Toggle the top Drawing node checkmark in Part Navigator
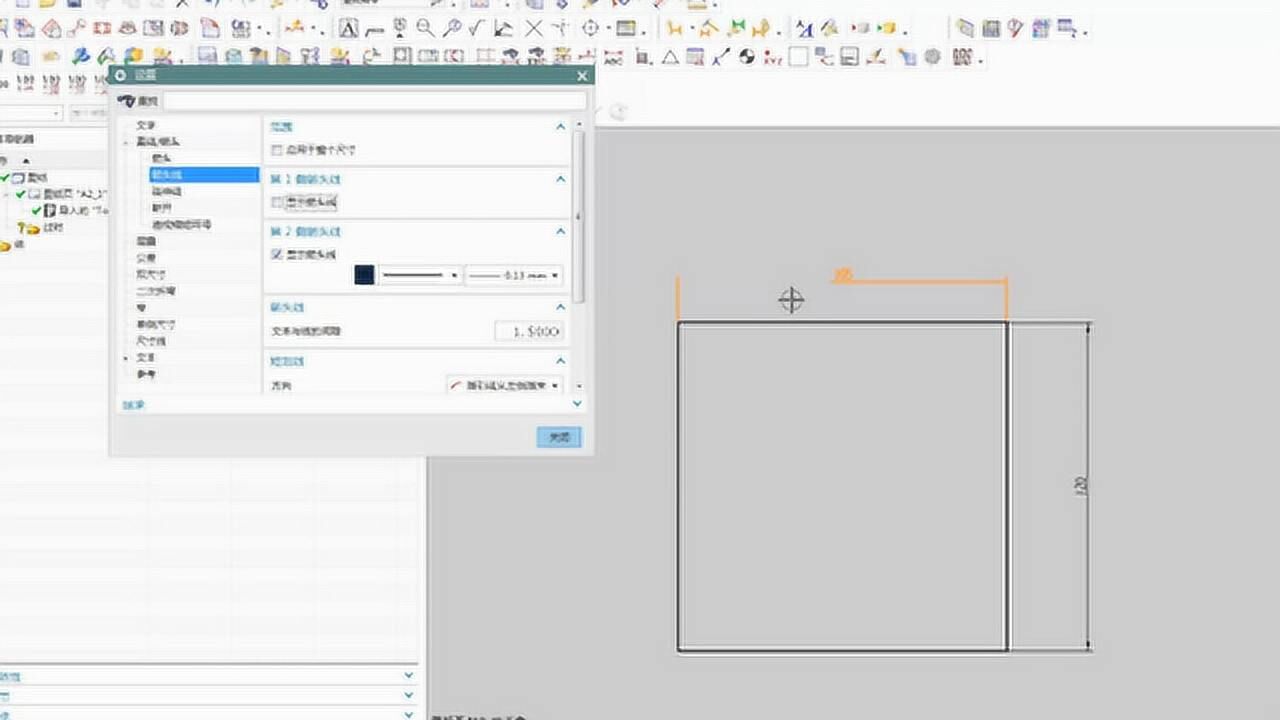The width and height of the screenshot is (1280, 720). point(5,177)
